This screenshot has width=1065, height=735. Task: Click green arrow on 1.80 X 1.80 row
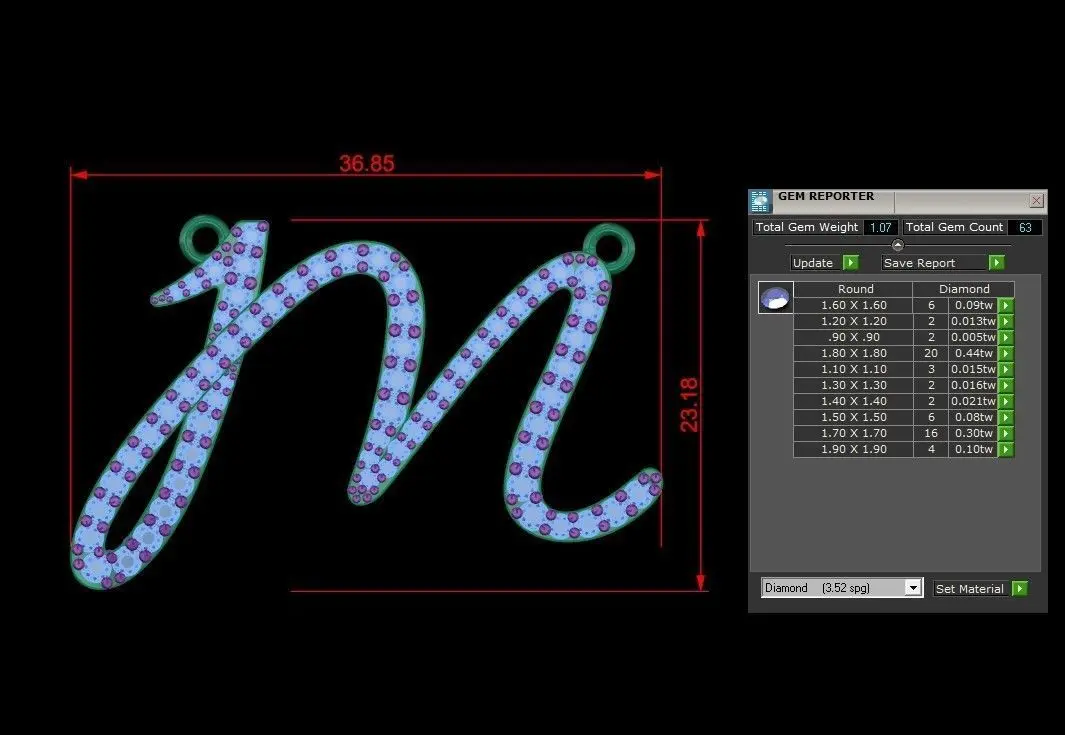(1006, 353)
